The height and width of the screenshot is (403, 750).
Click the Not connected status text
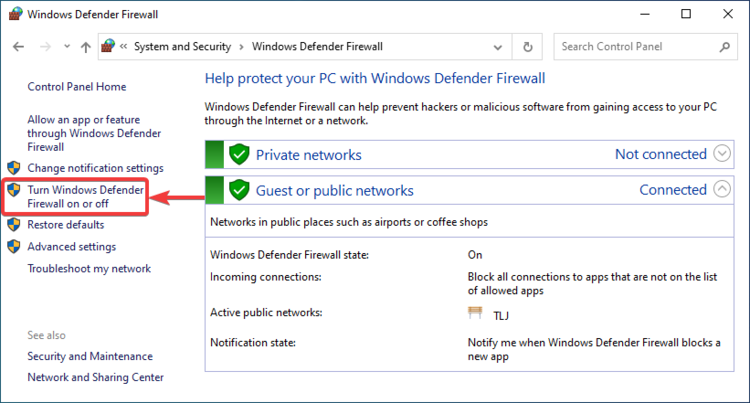click(x=661, y=154)
